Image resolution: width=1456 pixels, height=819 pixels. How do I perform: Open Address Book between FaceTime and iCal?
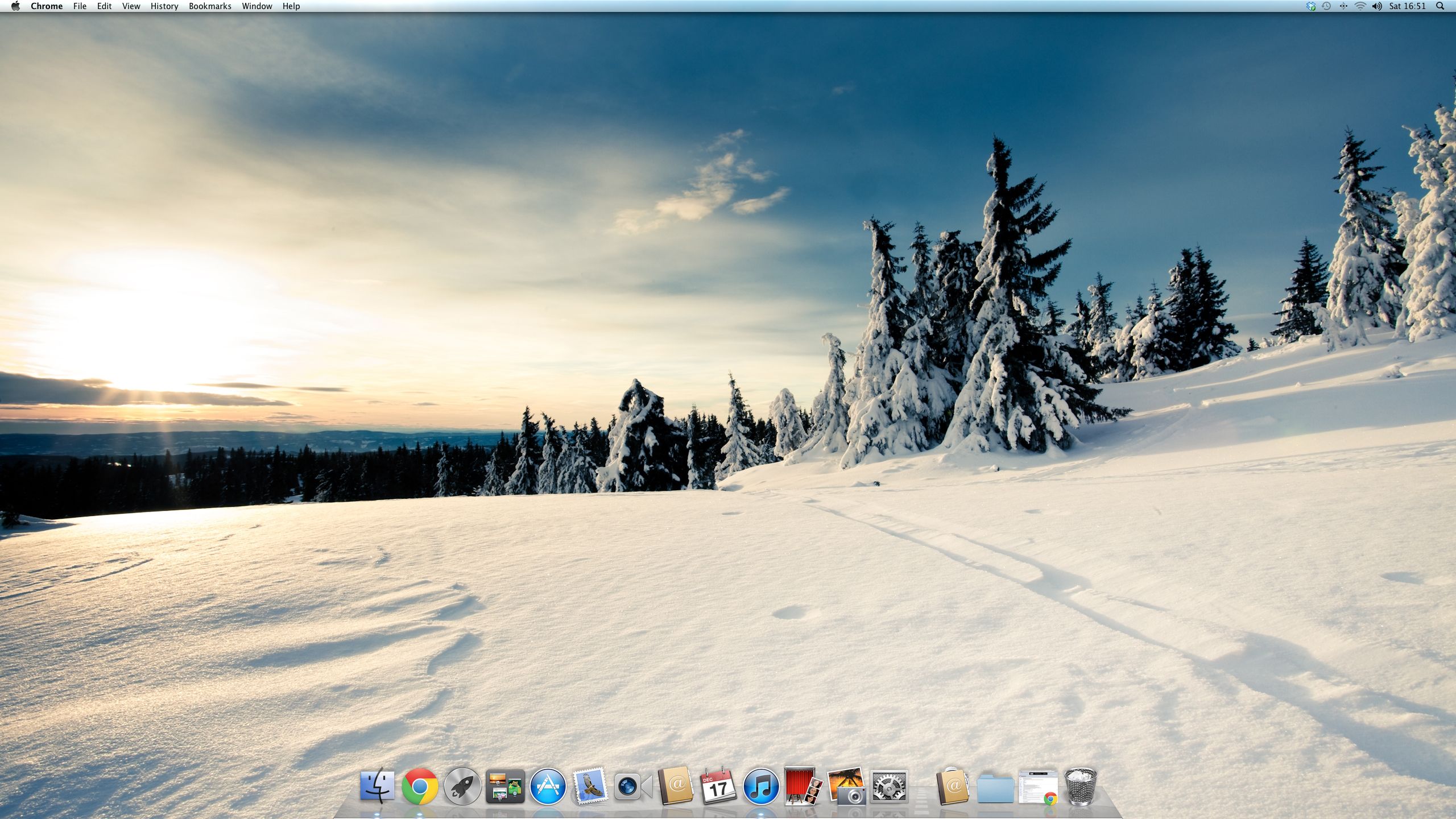point(676,787)
